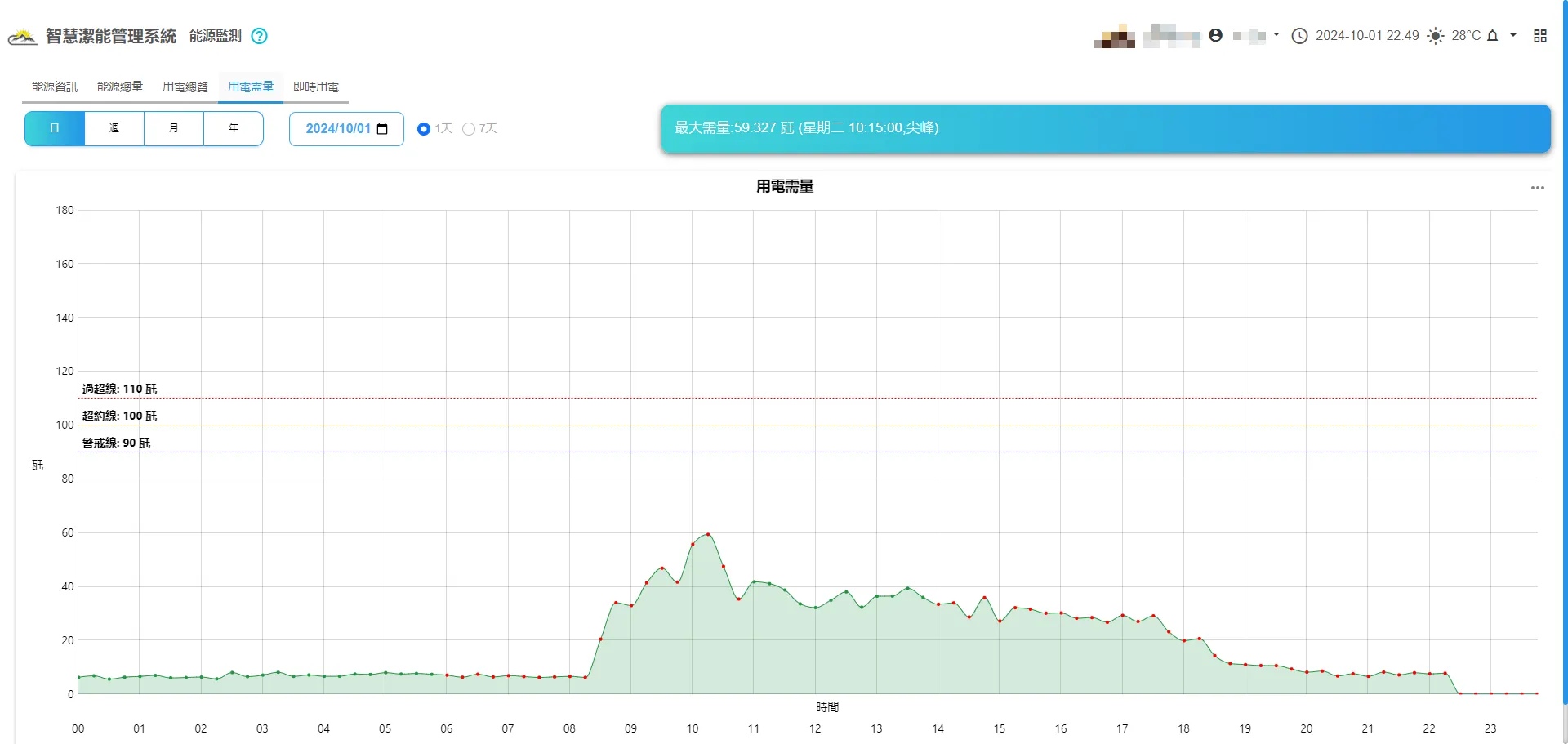The image size is (1568, 744).
Task: Expand the user name dropdown arrow
Action: (x=1276, y=35)
